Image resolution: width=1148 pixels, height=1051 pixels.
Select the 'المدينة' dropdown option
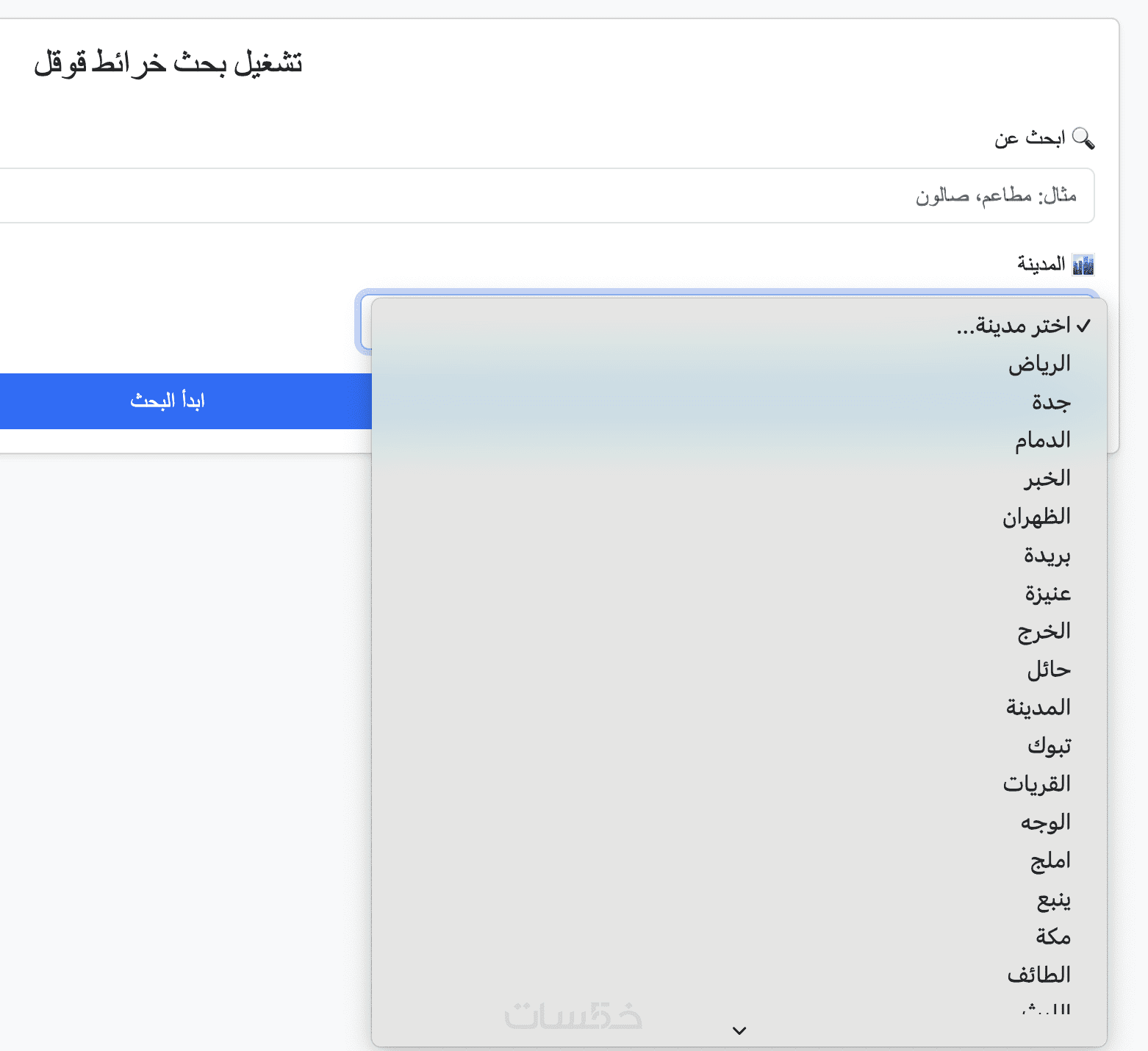[x=1038, y=708]
